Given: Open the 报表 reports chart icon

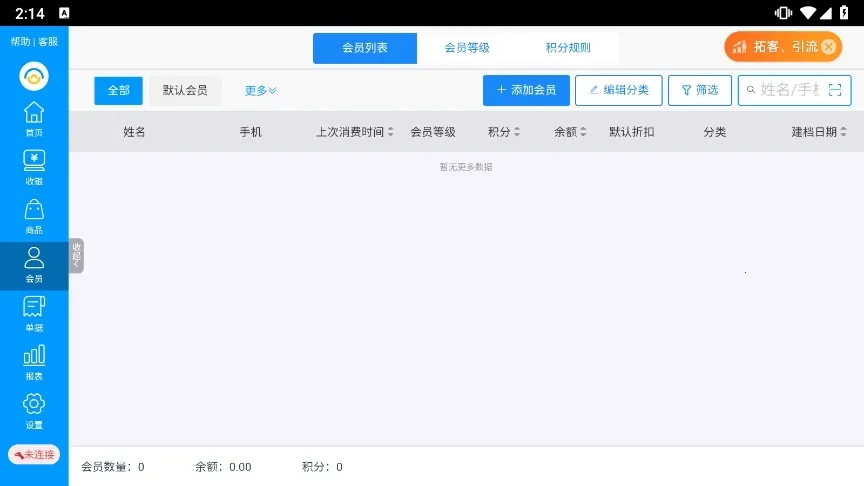Looking at the screenshot, I should coord(34,362).
